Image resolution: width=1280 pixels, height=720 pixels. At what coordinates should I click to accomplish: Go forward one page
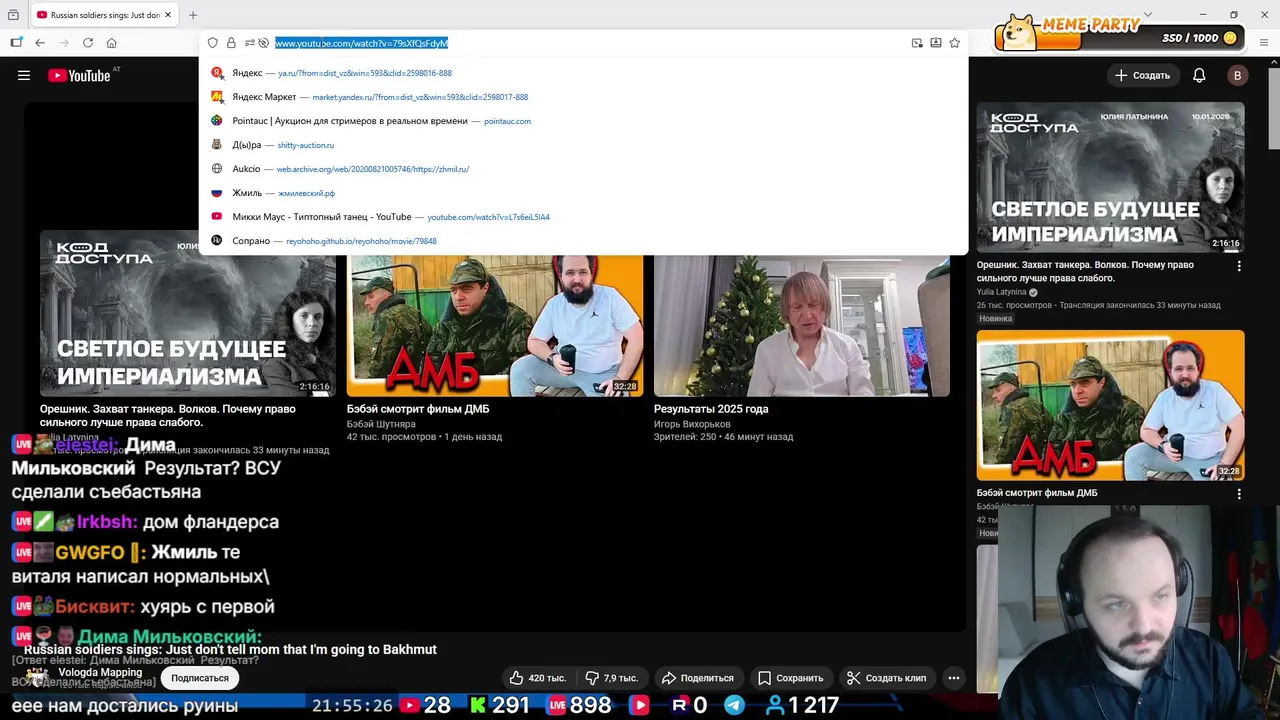(64, 43)
